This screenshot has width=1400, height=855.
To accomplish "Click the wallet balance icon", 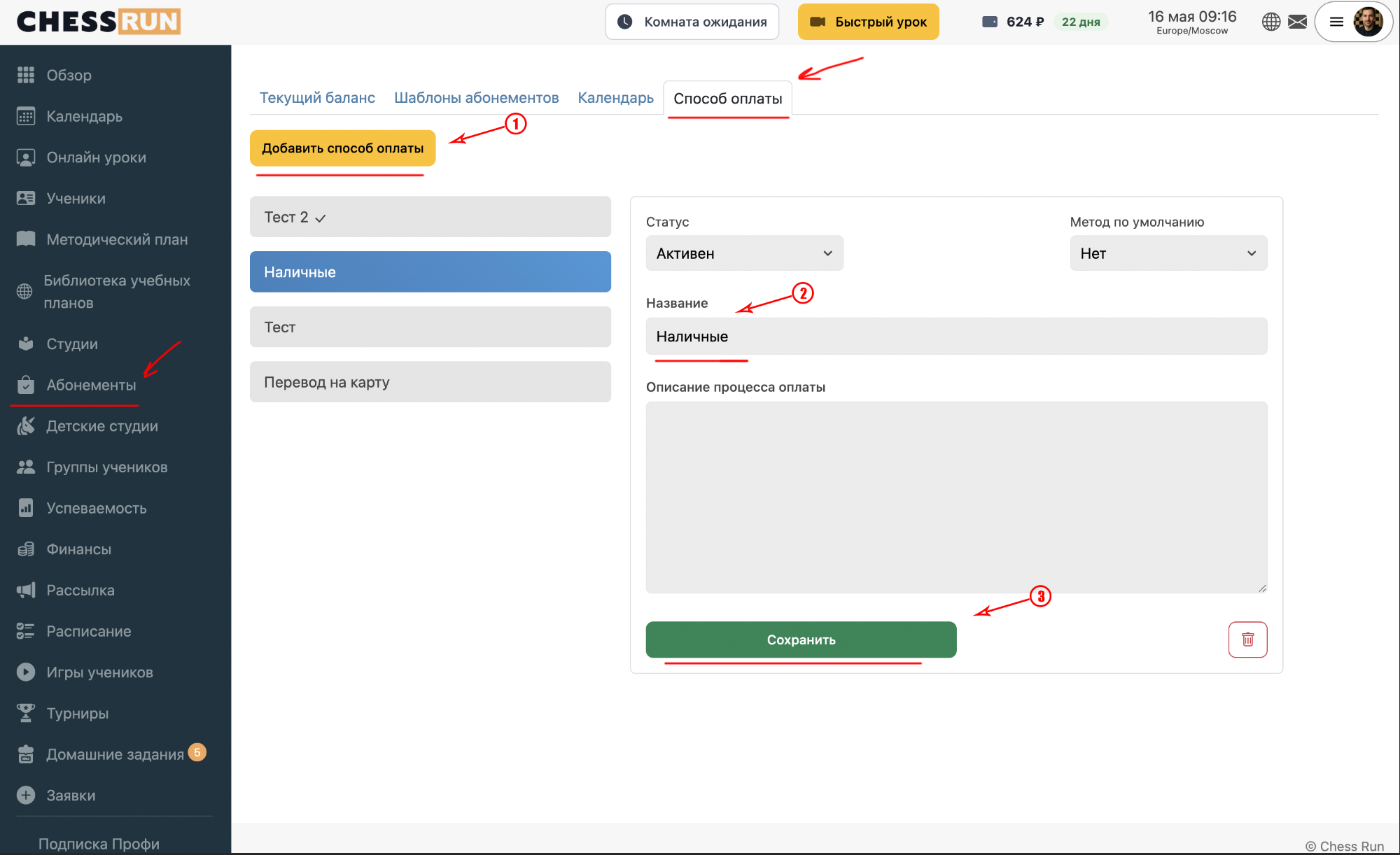I will coord(989,22).
